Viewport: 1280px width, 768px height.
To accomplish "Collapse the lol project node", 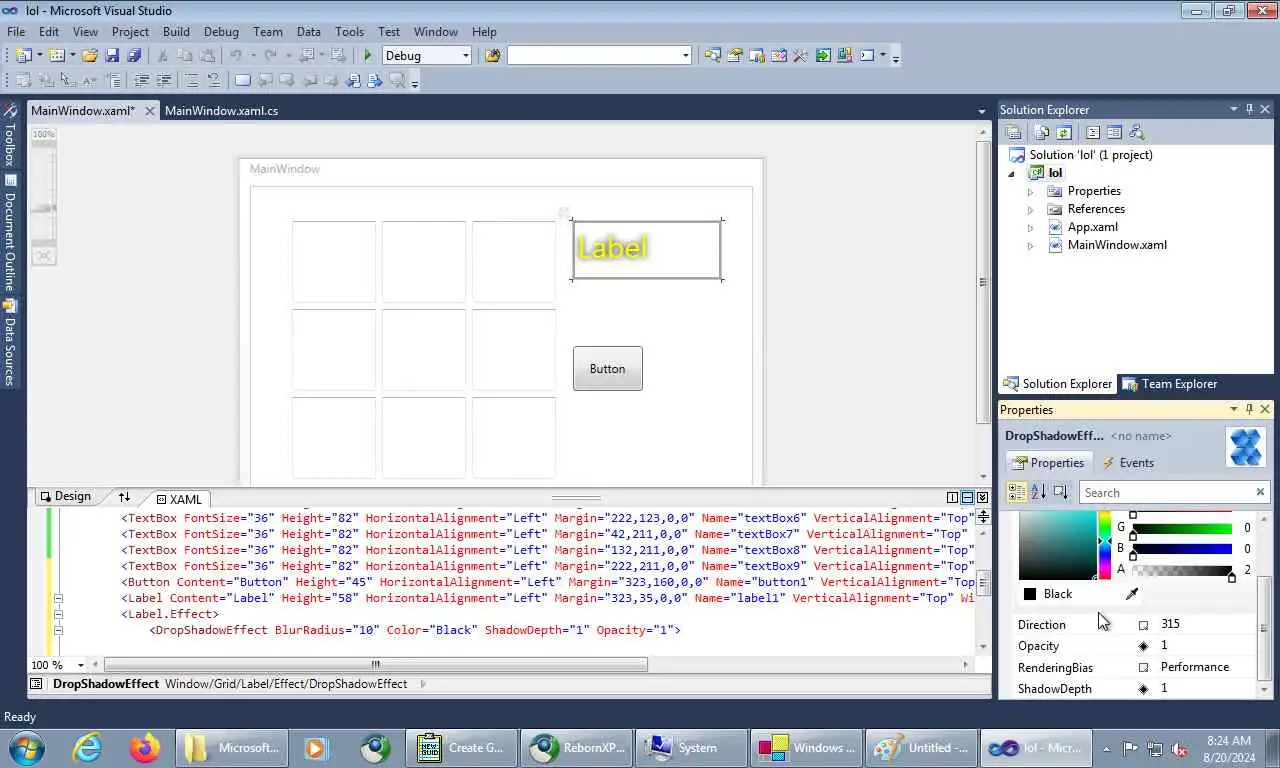I will (1011, 173).
